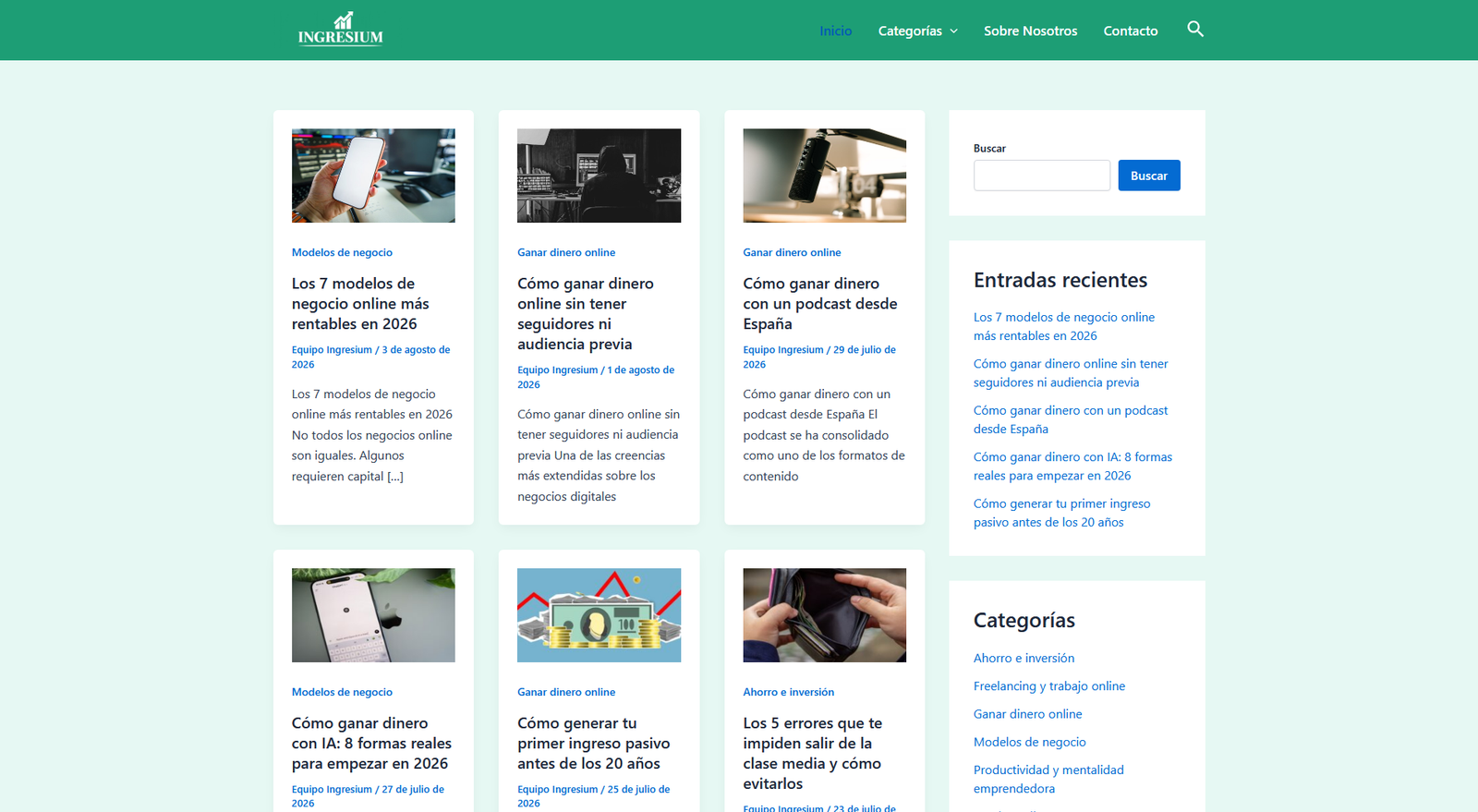The height and width of the screenshot is (812, 1478).
Task: Click the Ingresium logo in header
Action: click(x=340, y=29)
